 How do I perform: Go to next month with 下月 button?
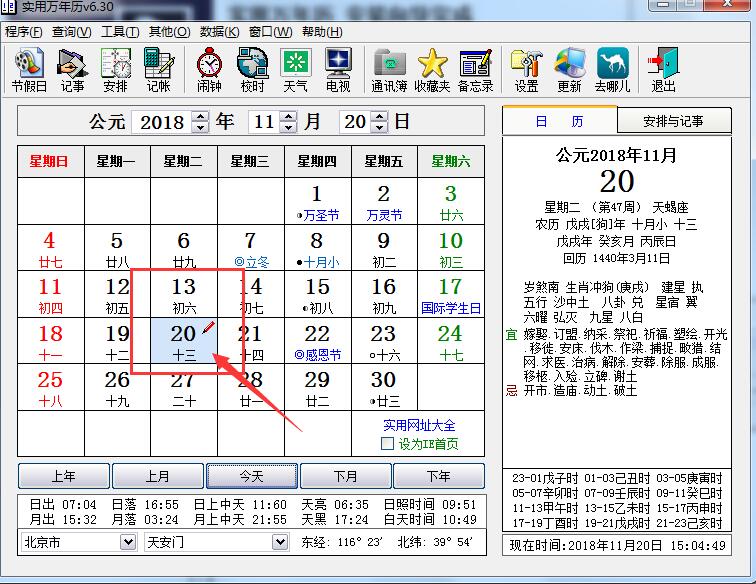pos(346,476)
